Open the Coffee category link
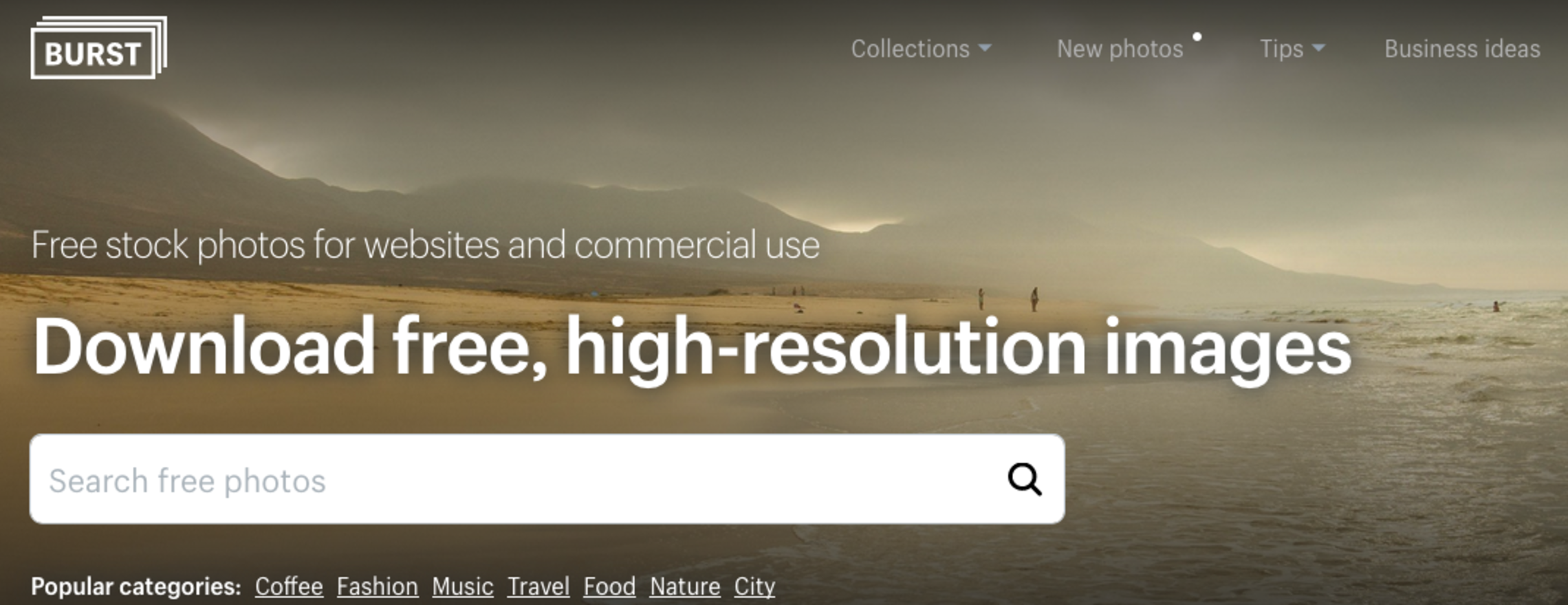This screenshot has height=605, width=1568. point(289,586)
